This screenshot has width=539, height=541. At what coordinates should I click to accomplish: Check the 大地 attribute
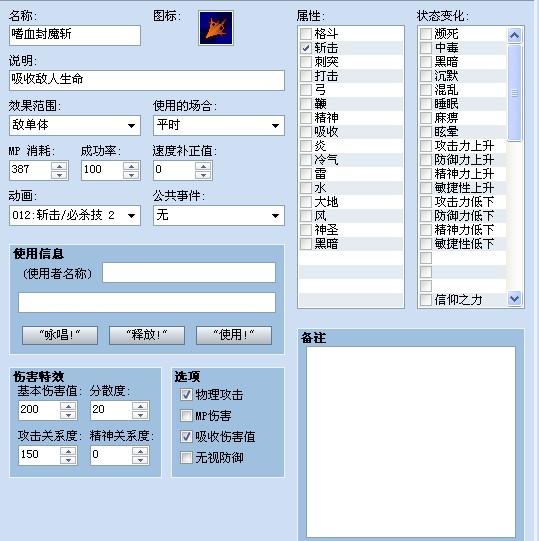tap(306, 202)
